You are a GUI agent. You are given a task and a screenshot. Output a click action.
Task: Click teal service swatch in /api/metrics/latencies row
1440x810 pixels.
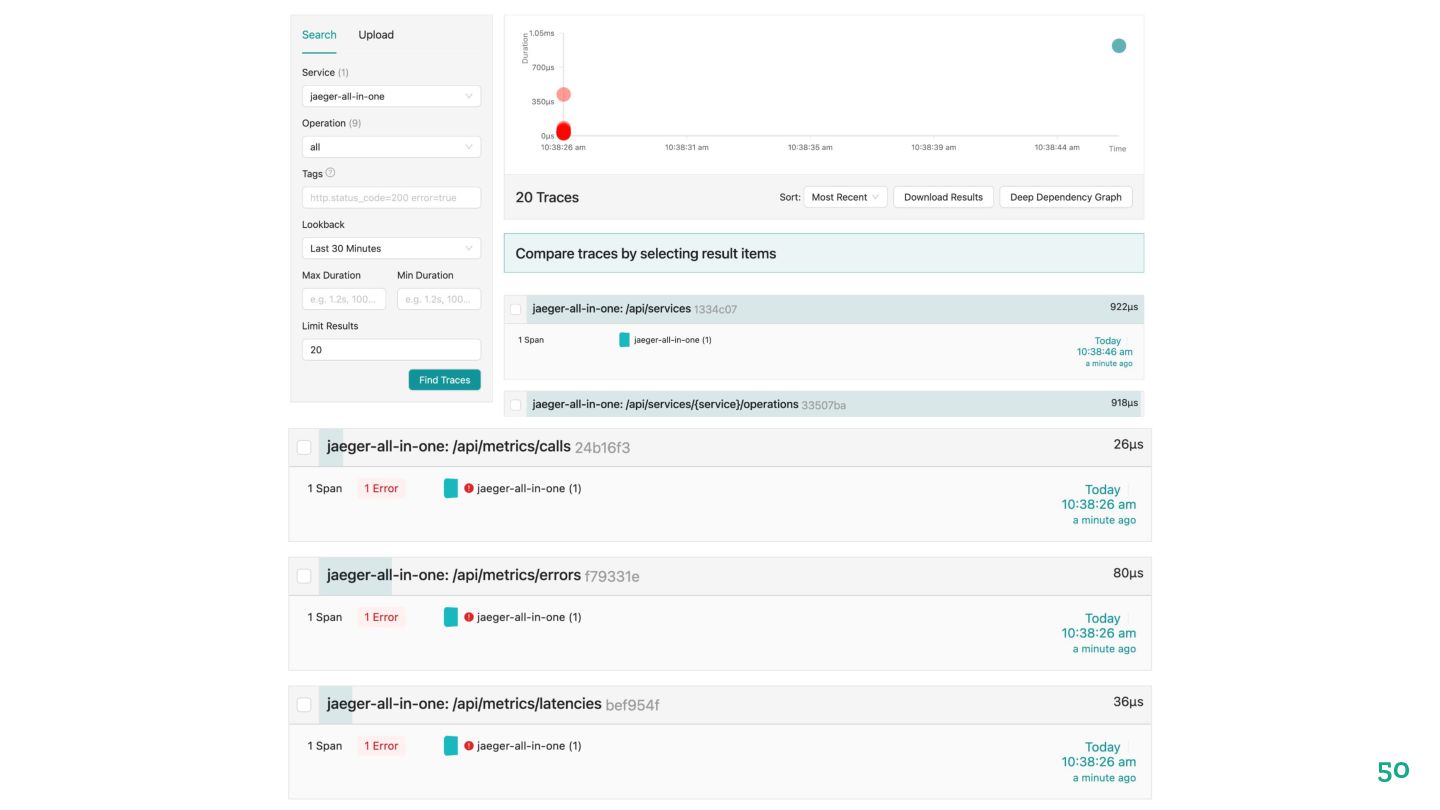tap(451, 746)
